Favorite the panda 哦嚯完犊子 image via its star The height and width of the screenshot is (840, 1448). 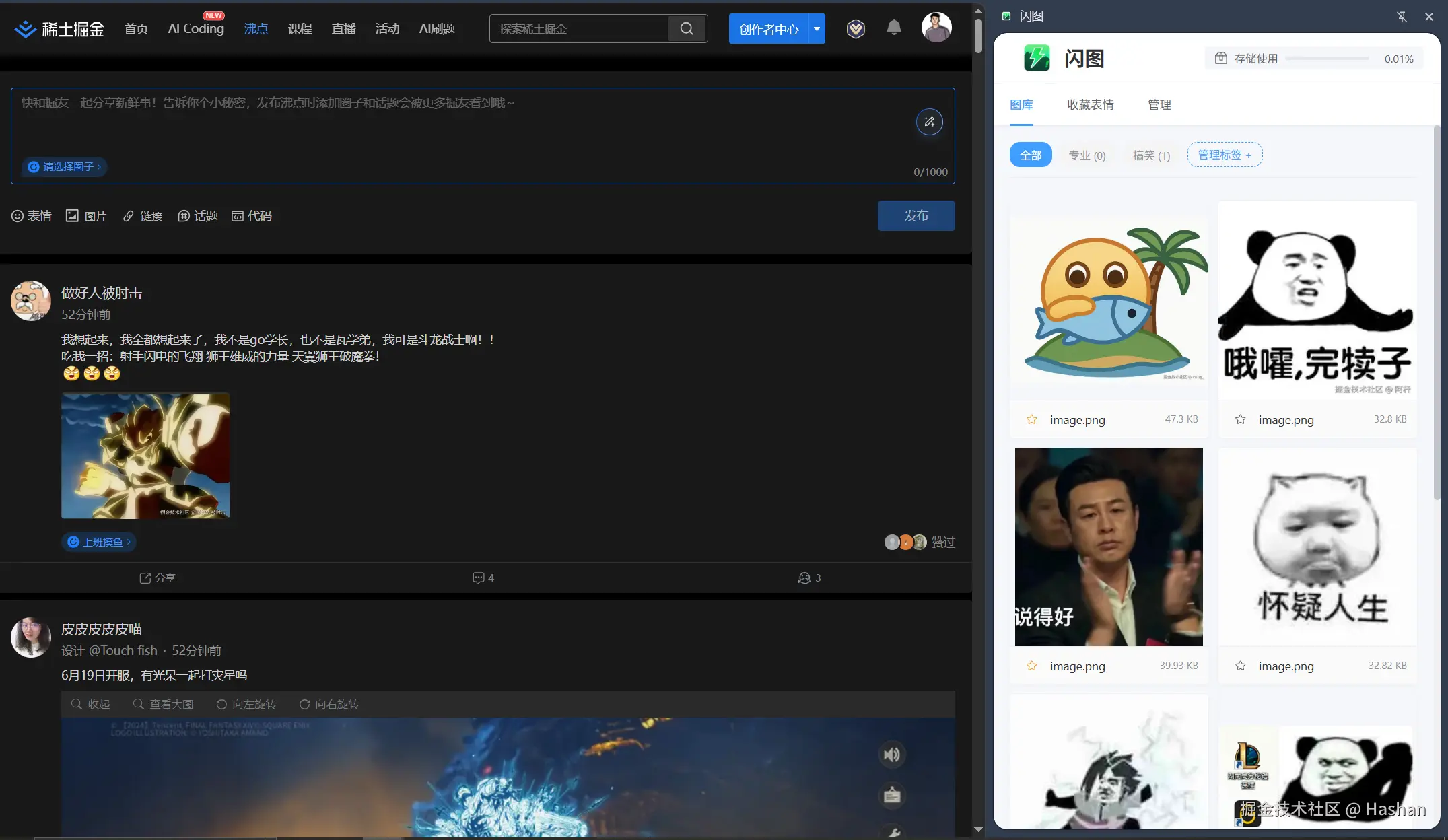click(1240, 419)
